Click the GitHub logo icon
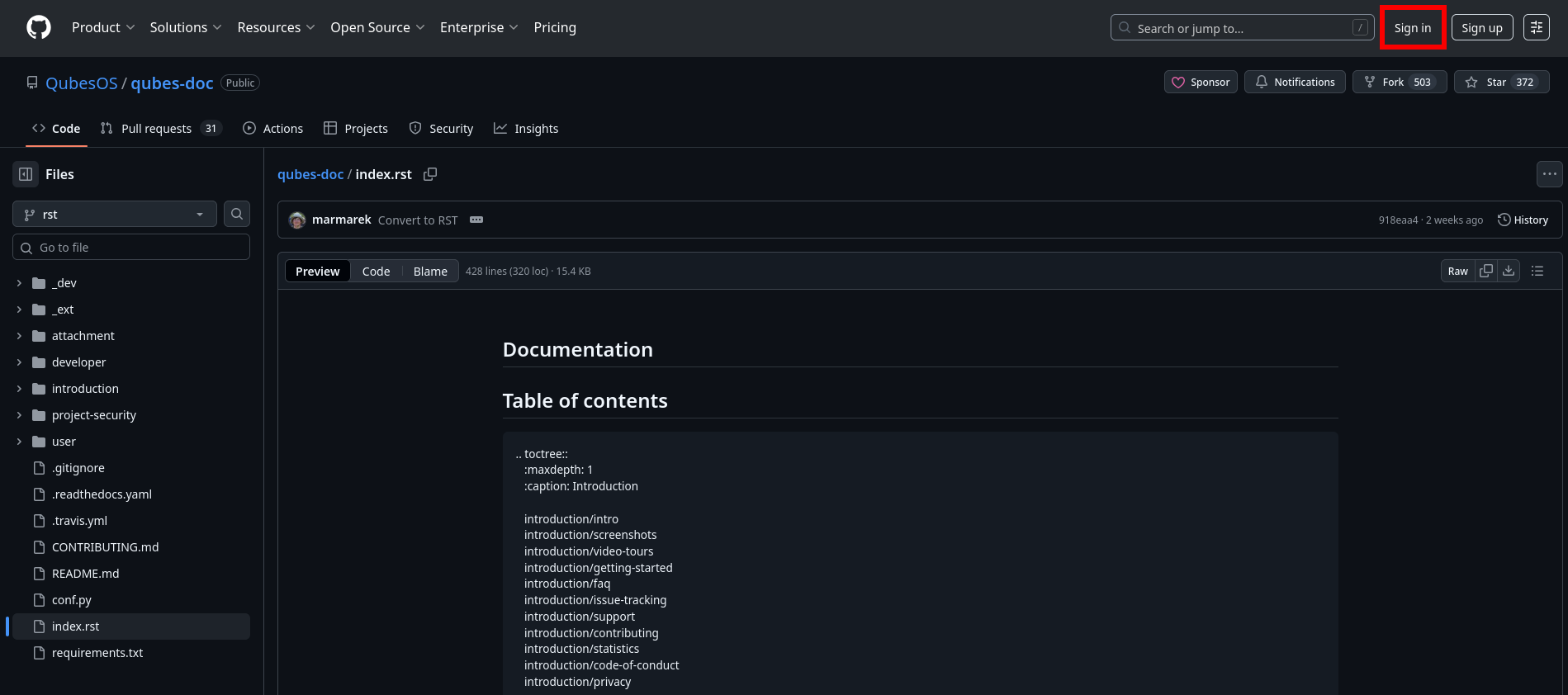This screenshot has width=1568, height=695. click(39, 27)
